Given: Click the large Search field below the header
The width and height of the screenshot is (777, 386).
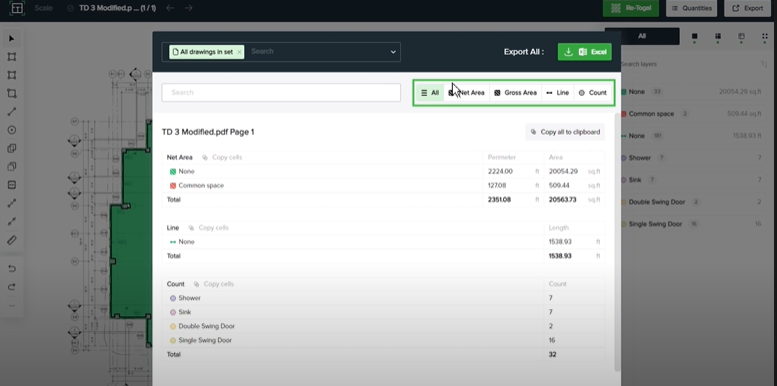Looking at the screenshot, I should pyautogui.click(x=281, y=93).
